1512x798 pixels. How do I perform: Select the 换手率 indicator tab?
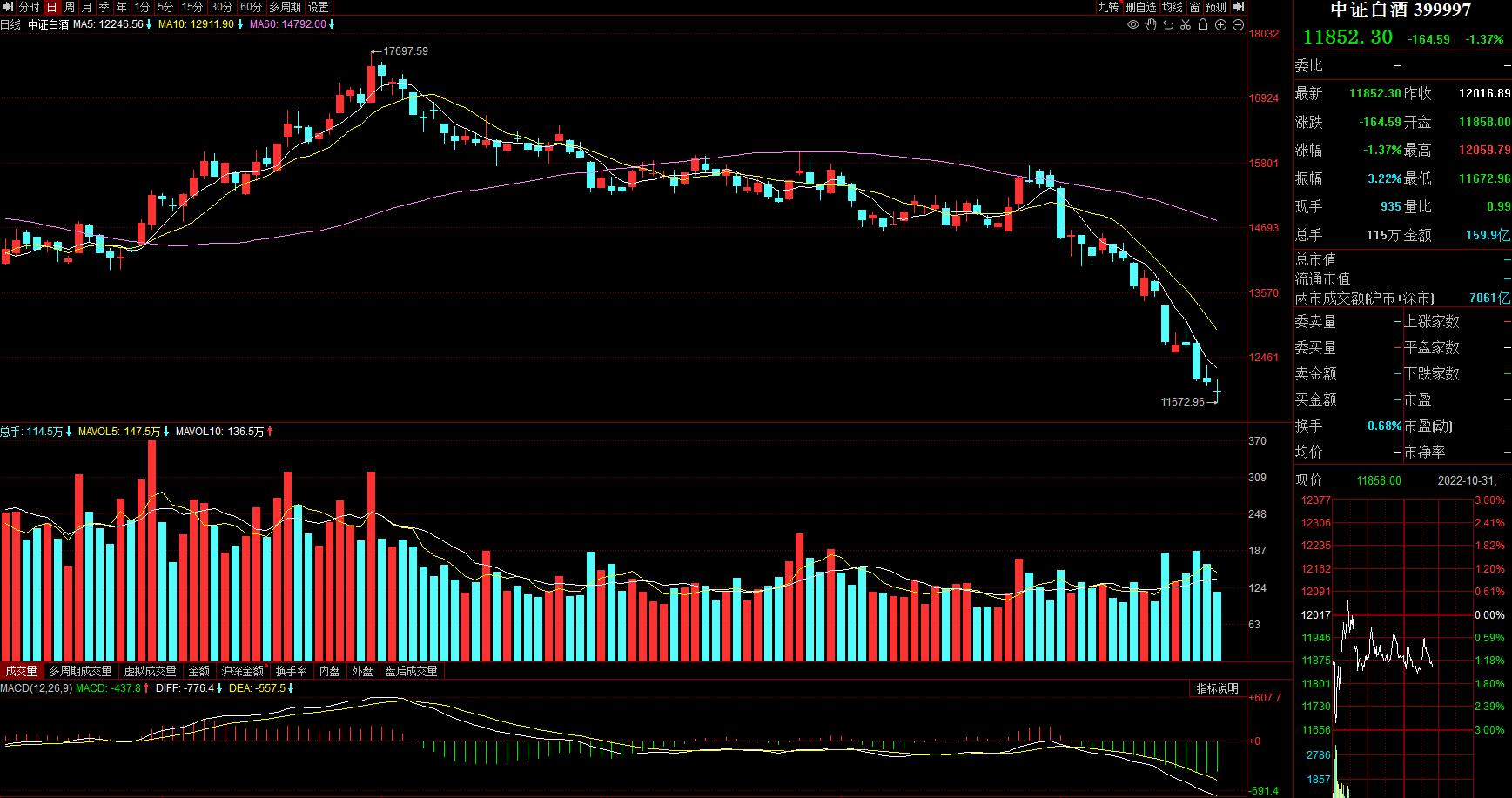point(291,671)
